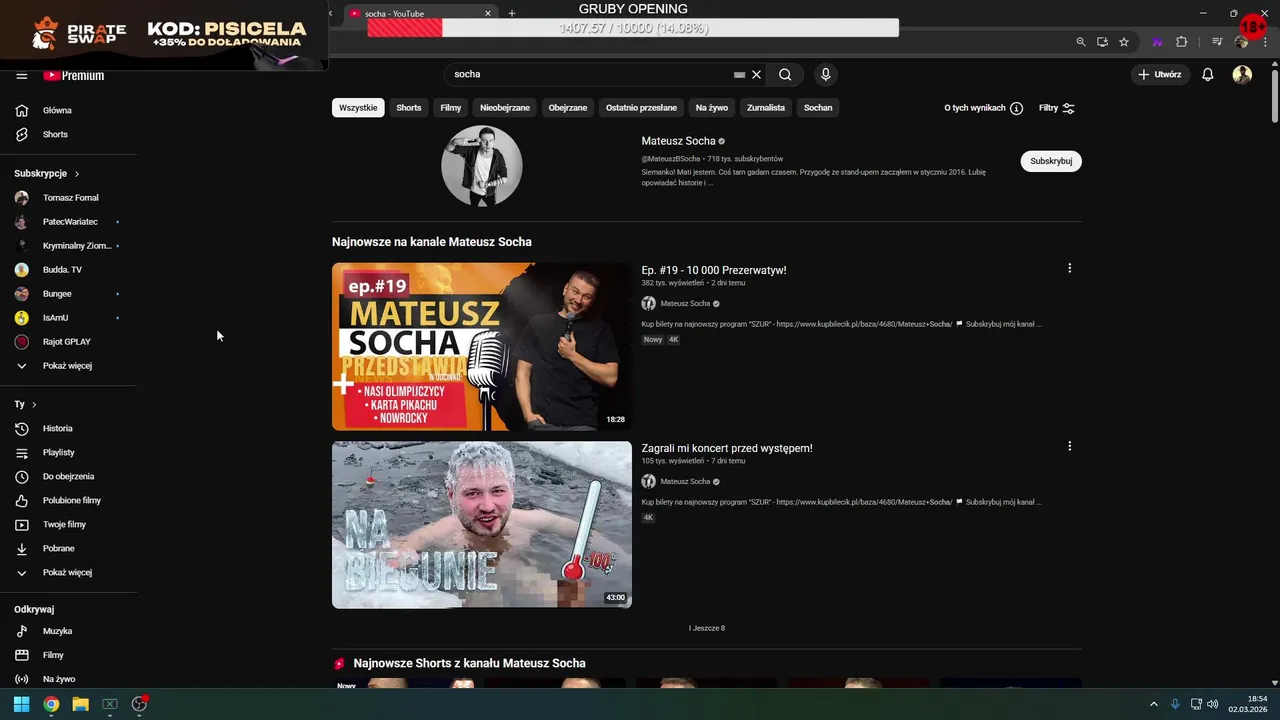
Task: Expand the Subskrypcje section chevron
Action: [76, 174]
